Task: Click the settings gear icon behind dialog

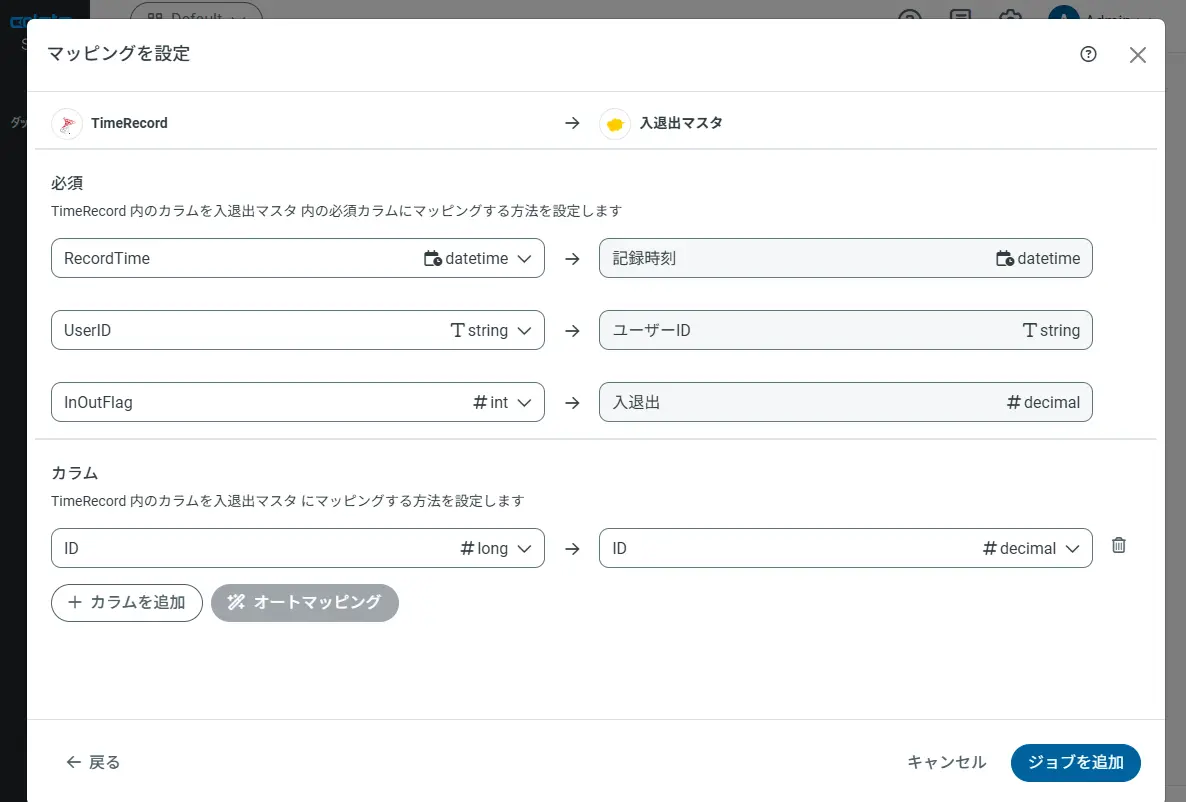Action: click(1011, 15)
